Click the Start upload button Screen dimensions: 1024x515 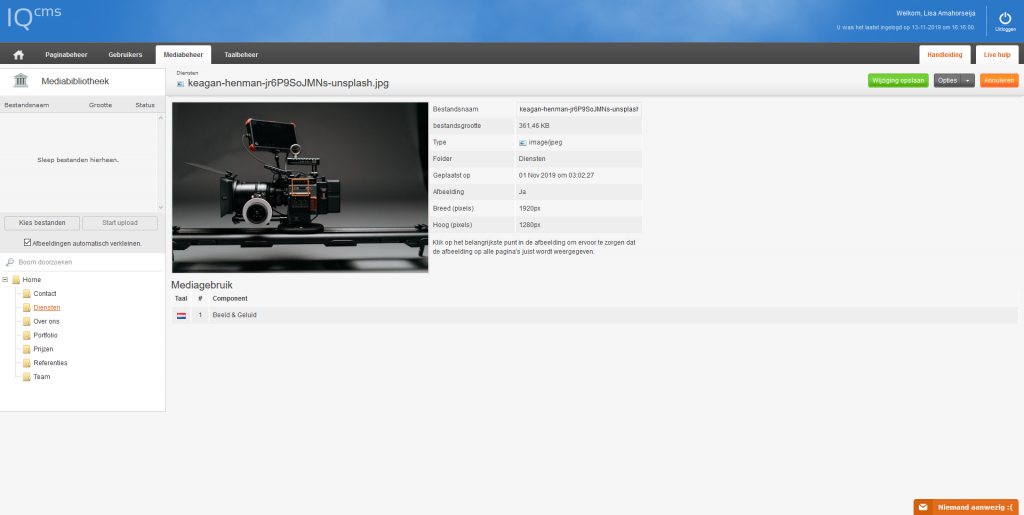(x=120, y=223)
